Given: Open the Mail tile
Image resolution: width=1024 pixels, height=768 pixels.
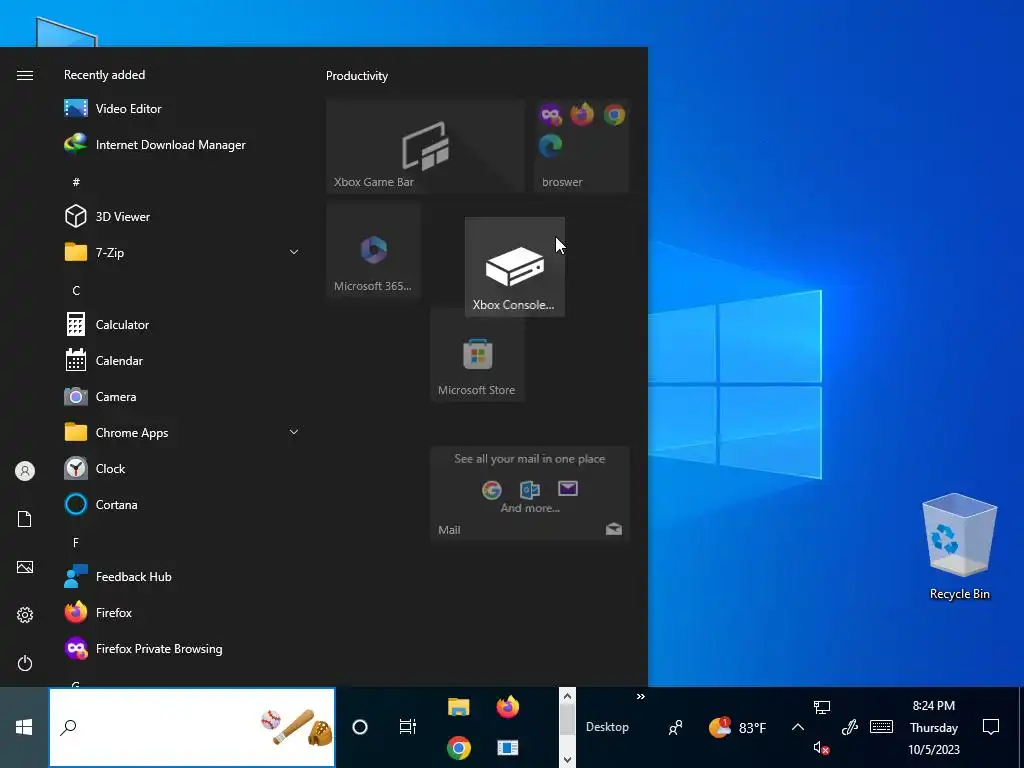Looking at the screenshot, I should [530, 493].
